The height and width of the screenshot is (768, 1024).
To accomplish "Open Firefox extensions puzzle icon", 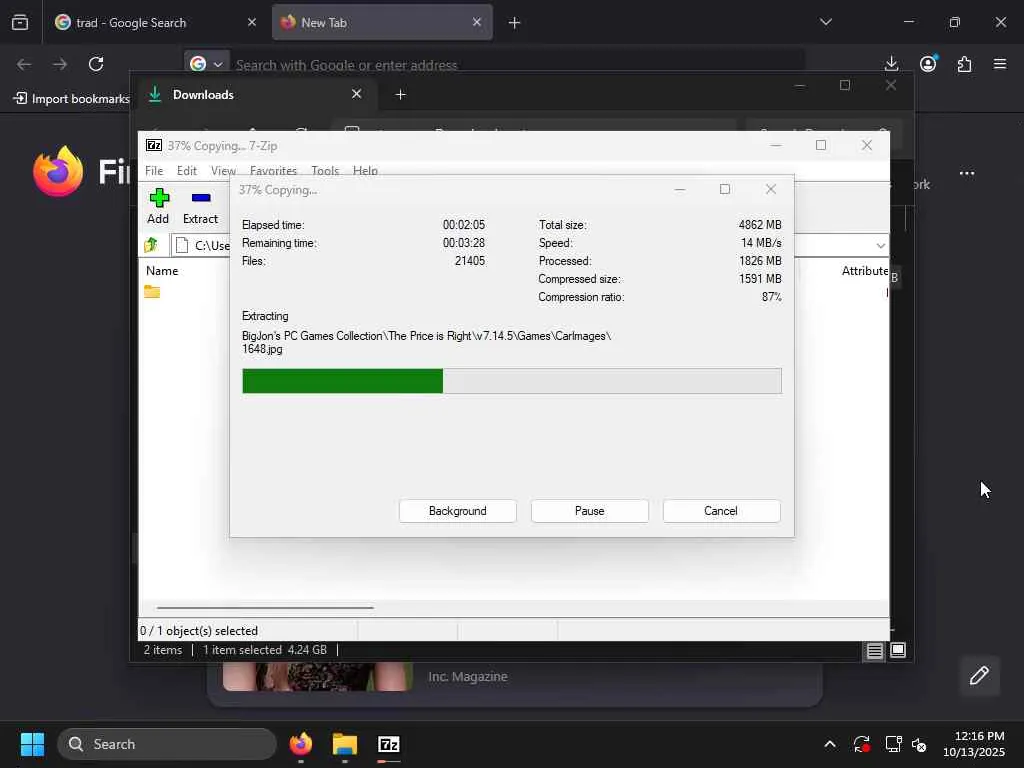I will [964, 64].
